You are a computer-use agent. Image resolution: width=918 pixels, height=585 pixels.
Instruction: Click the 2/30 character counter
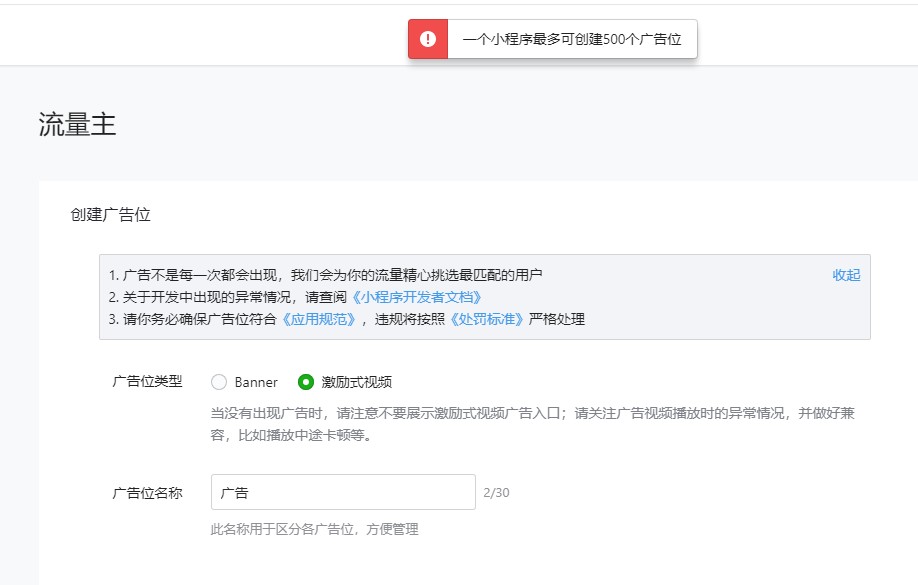496,492
